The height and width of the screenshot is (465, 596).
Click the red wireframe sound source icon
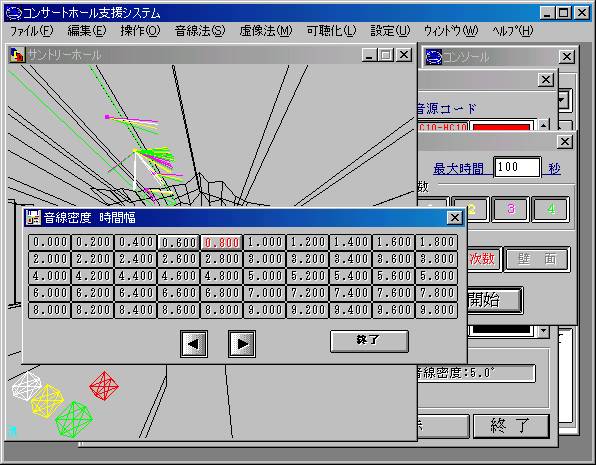(104, 386)
